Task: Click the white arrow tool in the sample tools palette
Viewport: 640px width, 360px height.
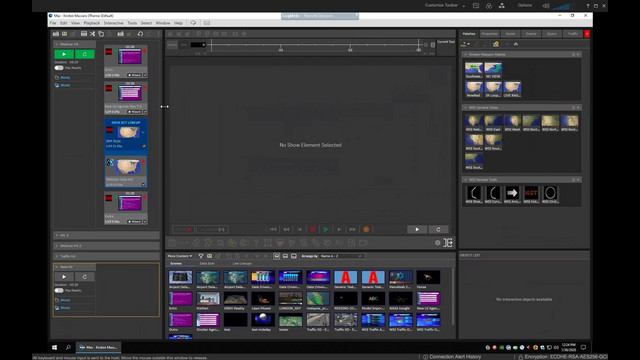Action: click(512, 193)
